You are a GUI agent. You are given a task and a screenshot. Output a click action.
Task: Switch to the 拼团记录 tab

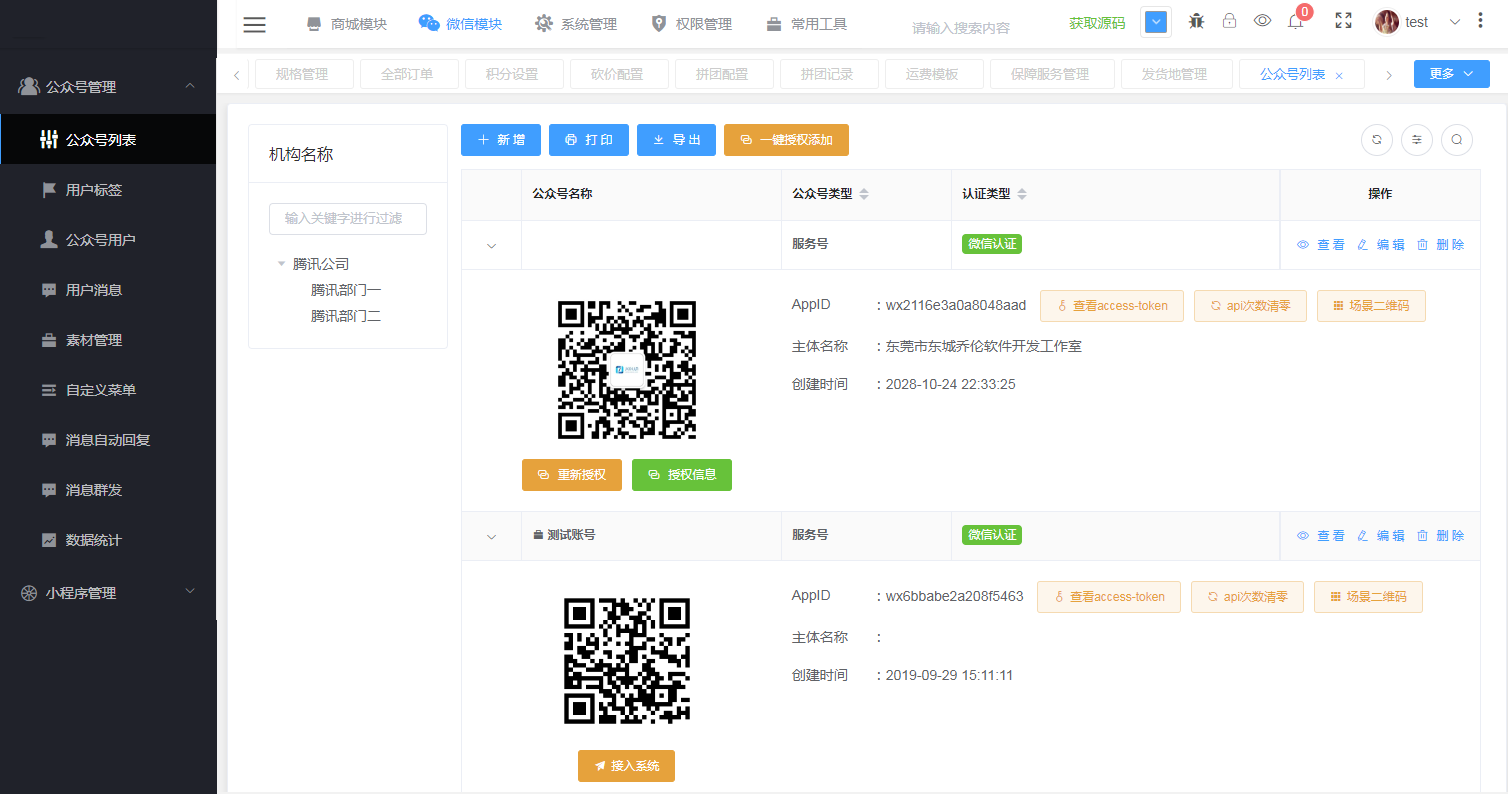coord(827,74)
